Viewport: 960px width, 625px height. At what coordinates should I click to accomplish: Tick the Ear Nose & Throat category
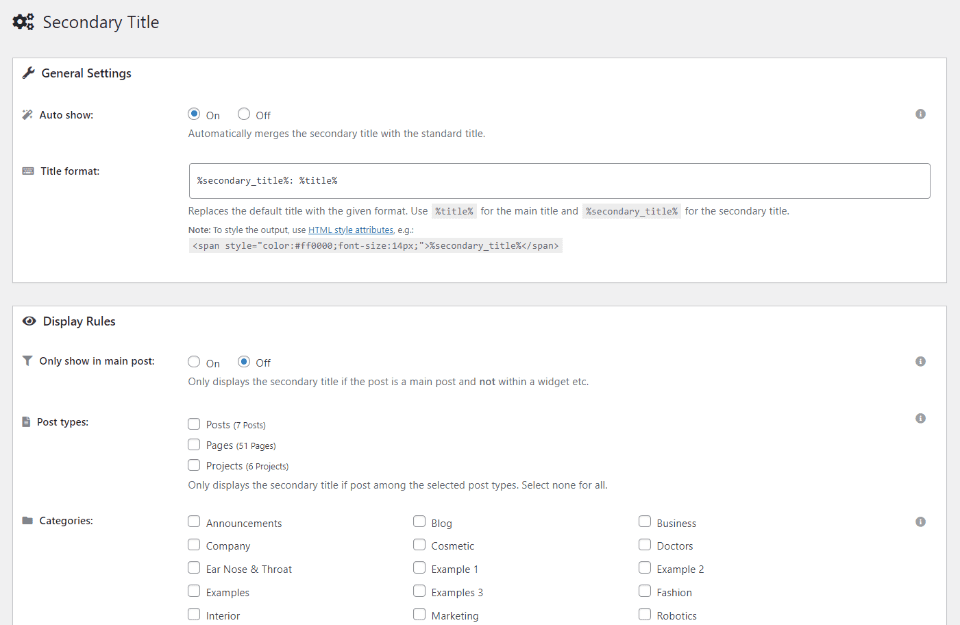click(x=194, y=568)
